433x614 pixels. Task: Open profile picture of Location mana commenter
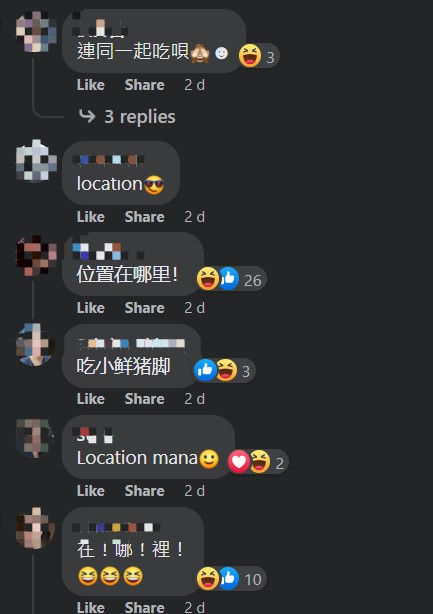coord(35,438)
